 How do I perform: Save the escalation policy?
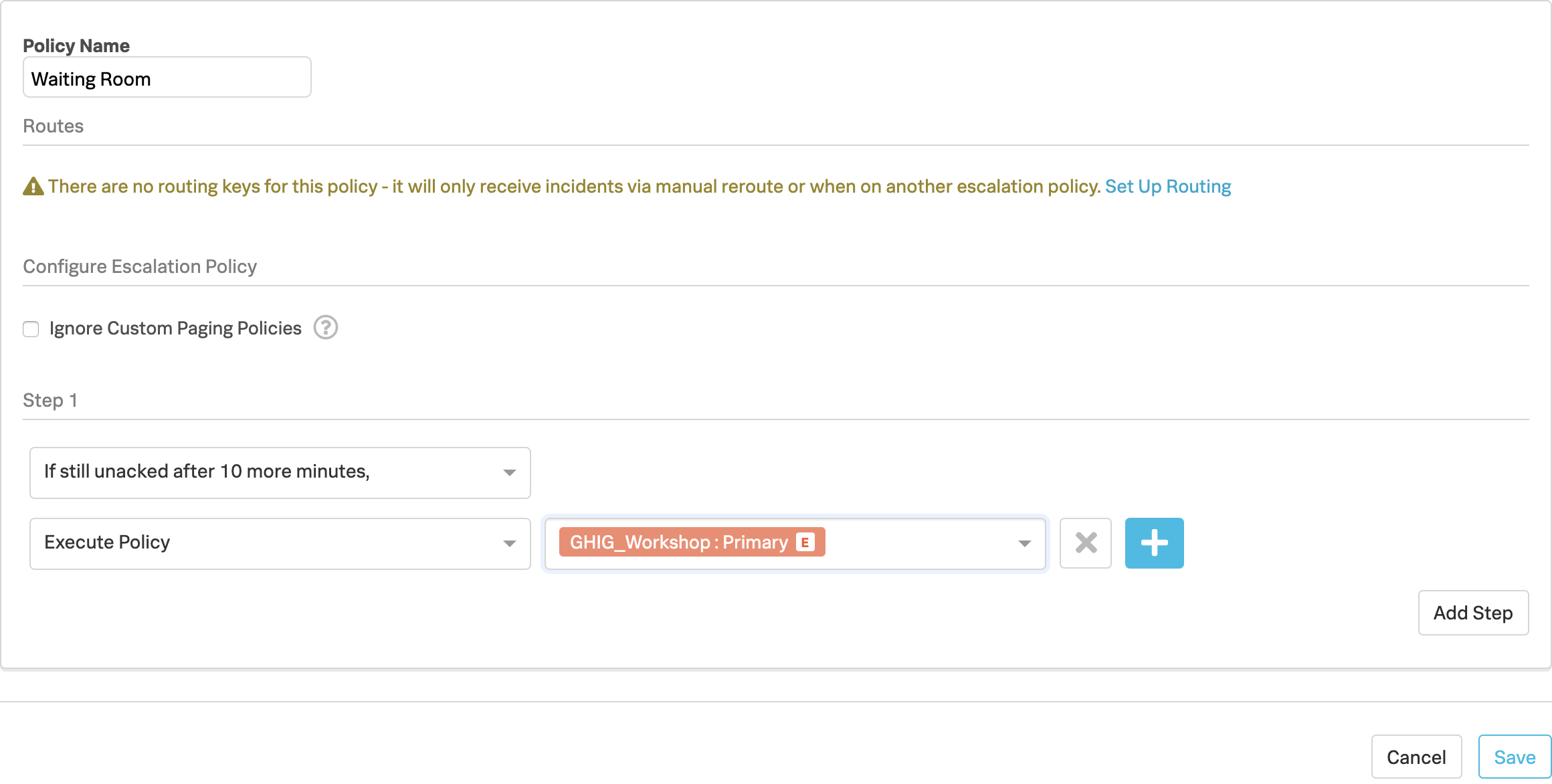point(1514,757)
